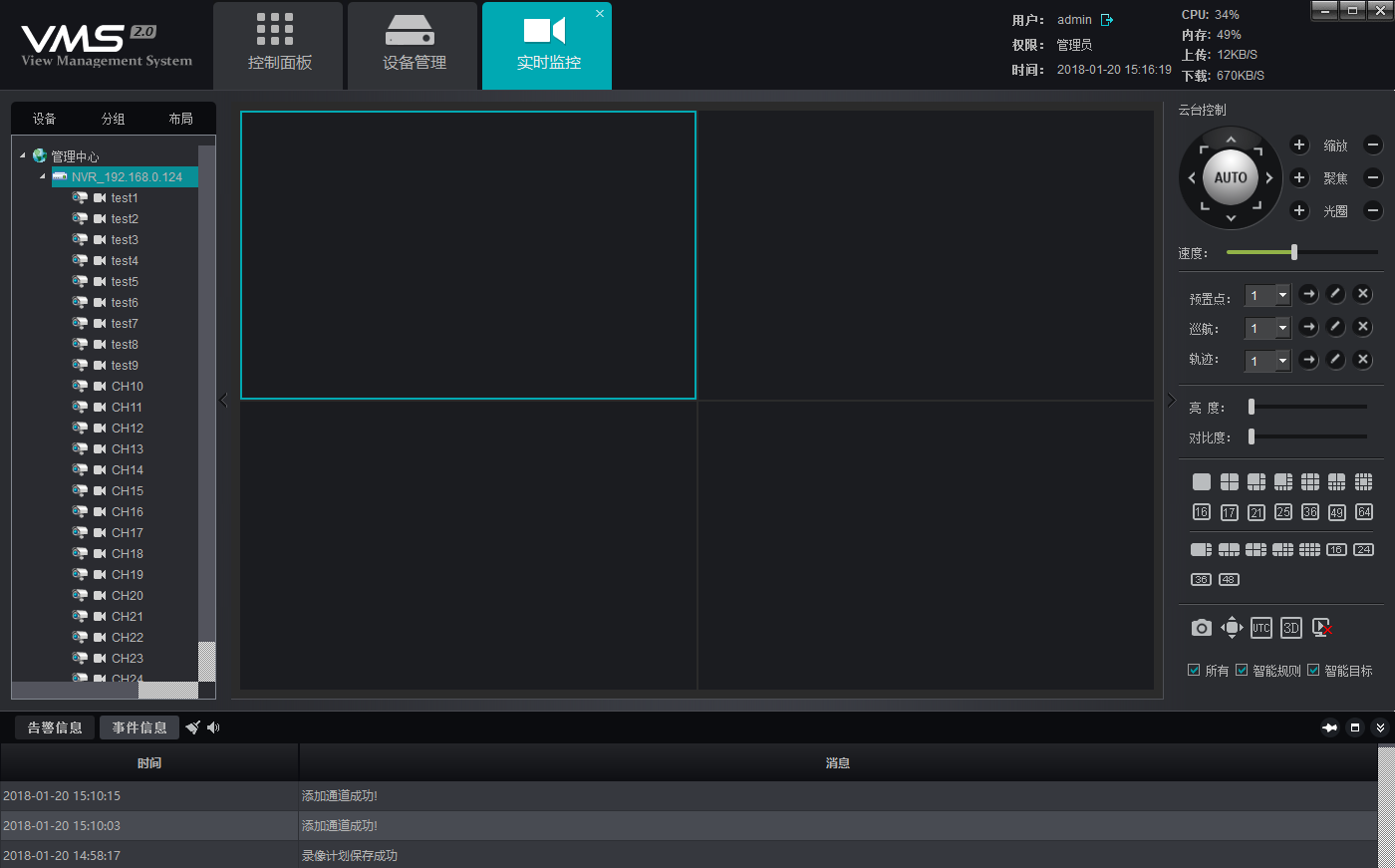Screen dimensions: 1395x868
Task: Click the logout icon next to admin
Action: tap(1107, 20)
